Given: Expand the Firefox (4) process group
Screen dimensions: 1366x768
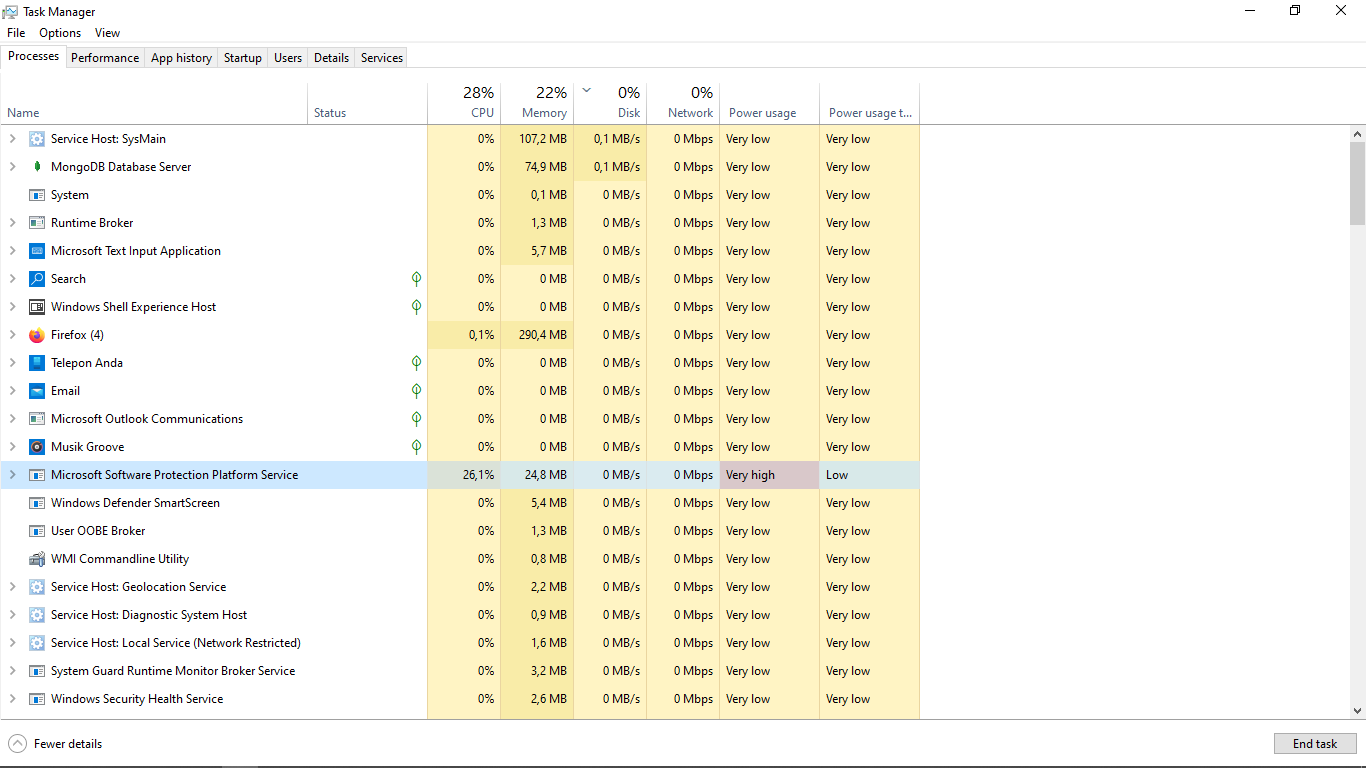Looking at the screenshot, I should [x=13, y=335].
